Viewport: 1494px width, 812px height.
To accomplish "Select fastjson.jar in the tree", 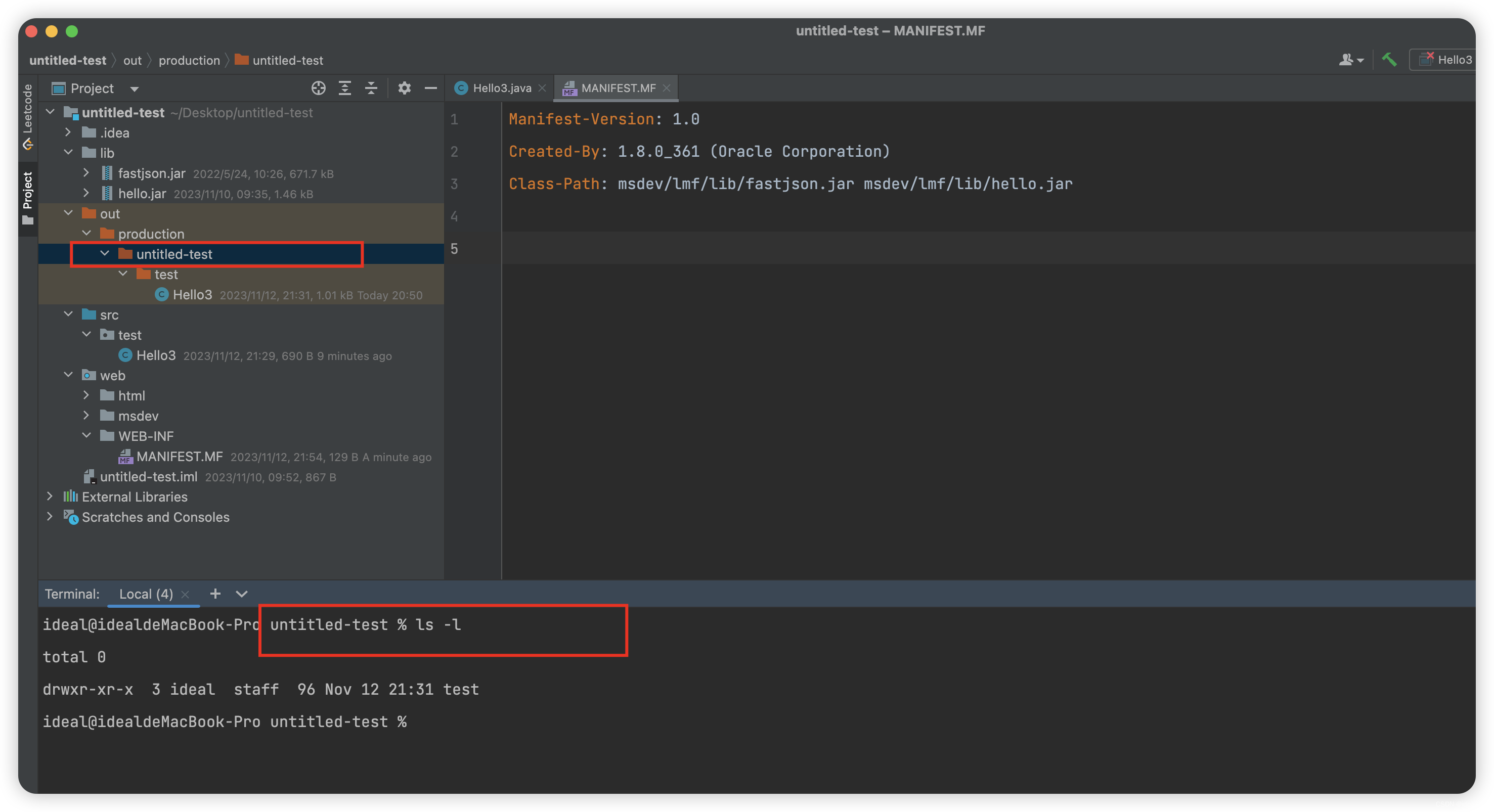I will point(241,173).
